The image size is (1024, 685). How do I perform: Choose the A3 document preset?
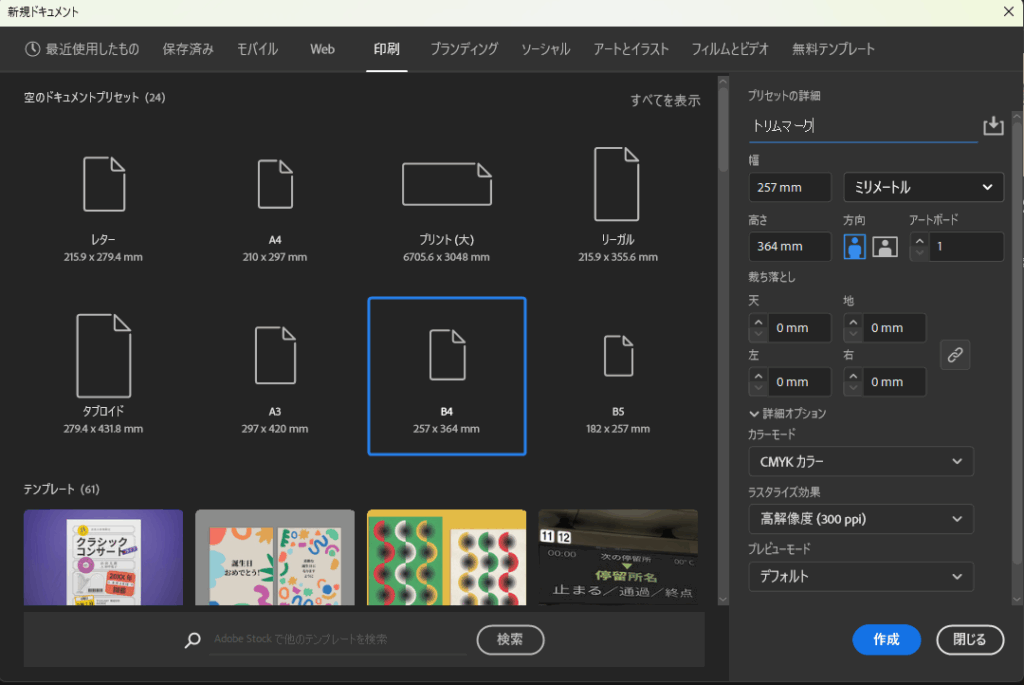tap(275, 356)
